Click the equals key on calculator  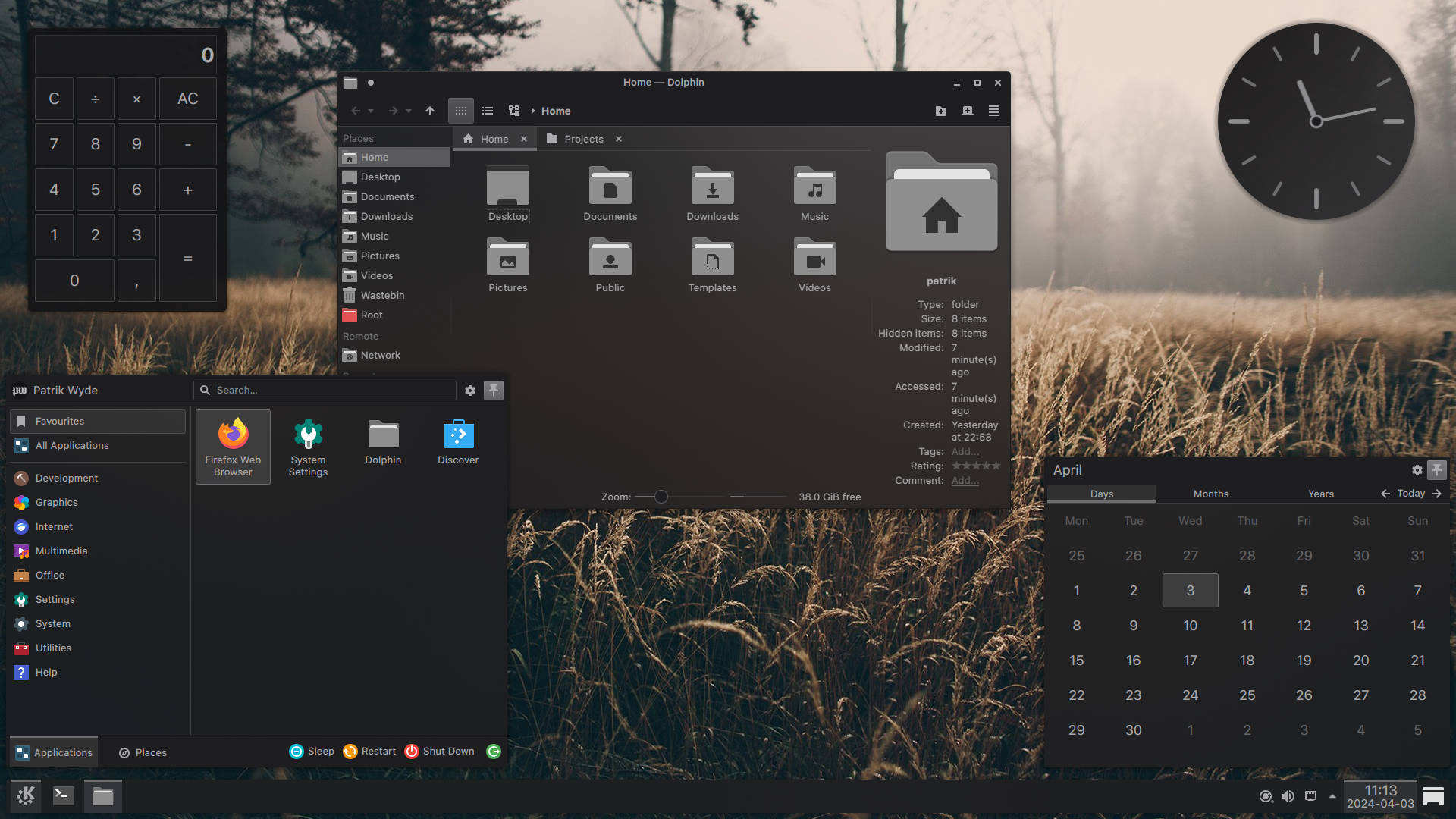(188, 258)
